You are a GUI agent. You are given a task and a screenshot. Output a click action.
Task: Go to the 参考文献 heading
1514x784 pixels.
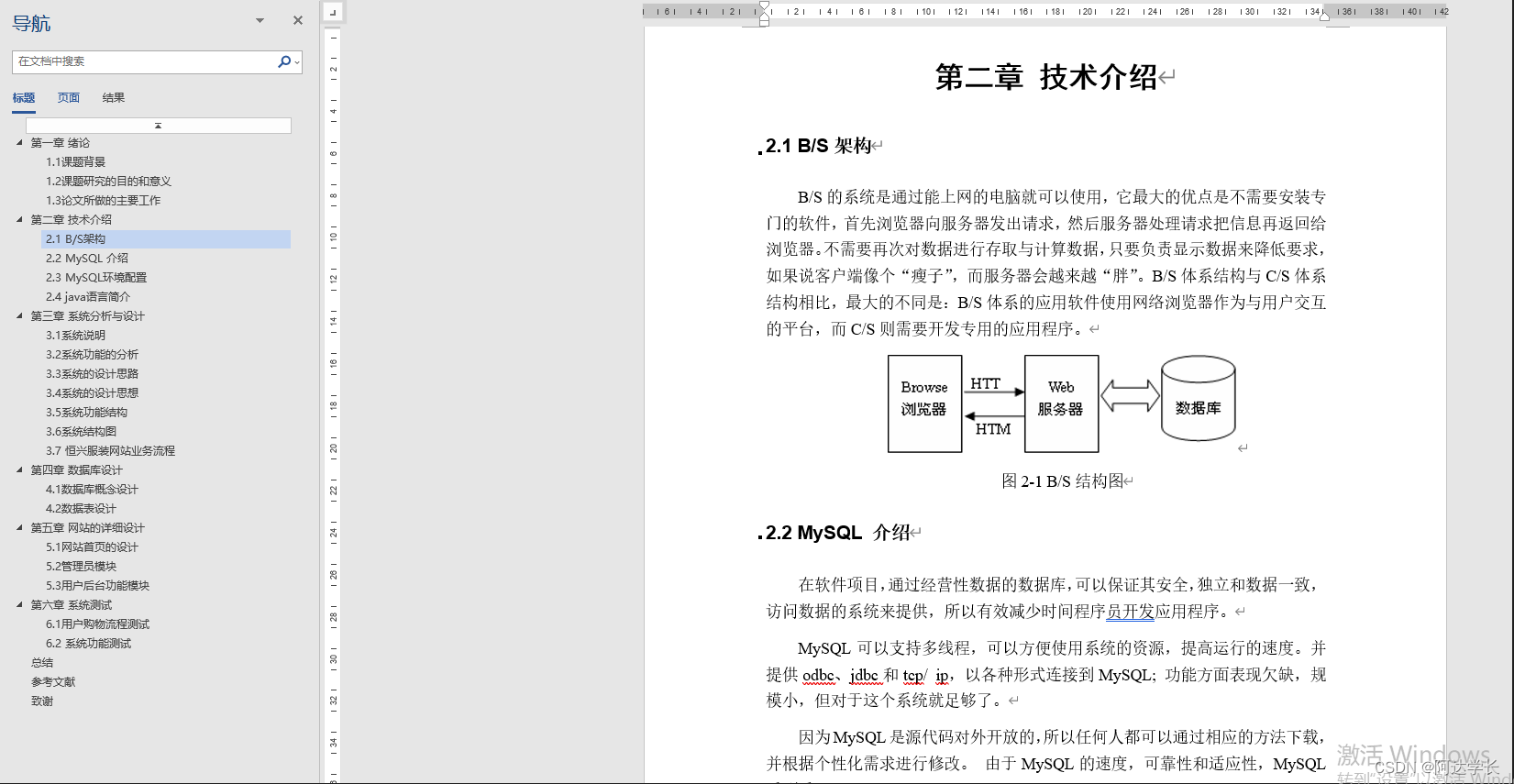[x=53, y=682]
